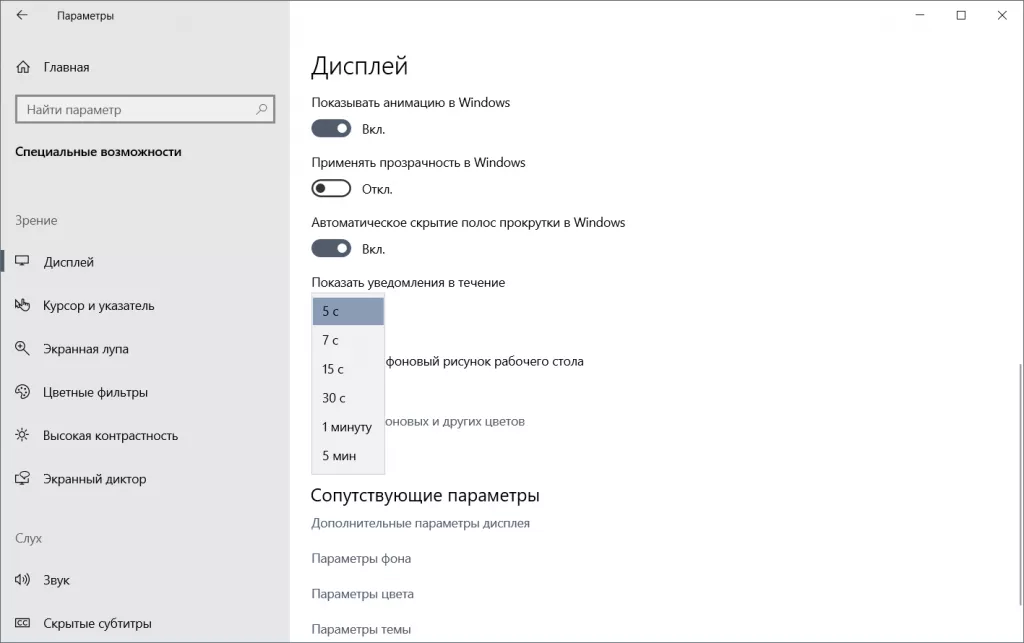Click the Показать уведомления в течение label
The image size is (1024, 643).
click(408, 283)
